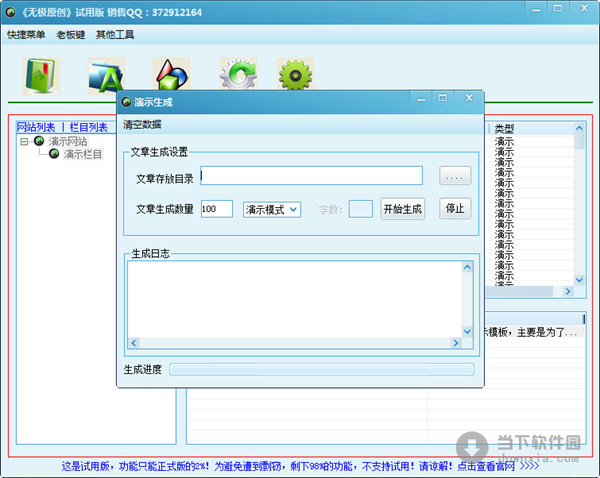
Task: Click the 演示生成 dialog title icon
Action: coord(126,102)
